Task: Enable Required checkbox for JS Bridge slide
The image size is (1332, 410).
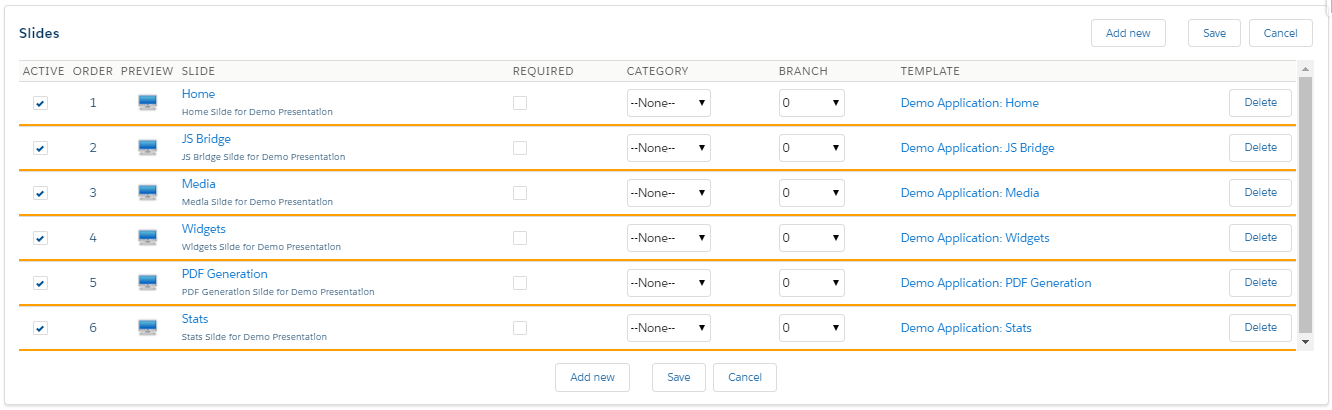Action: (x=519, y=148)
